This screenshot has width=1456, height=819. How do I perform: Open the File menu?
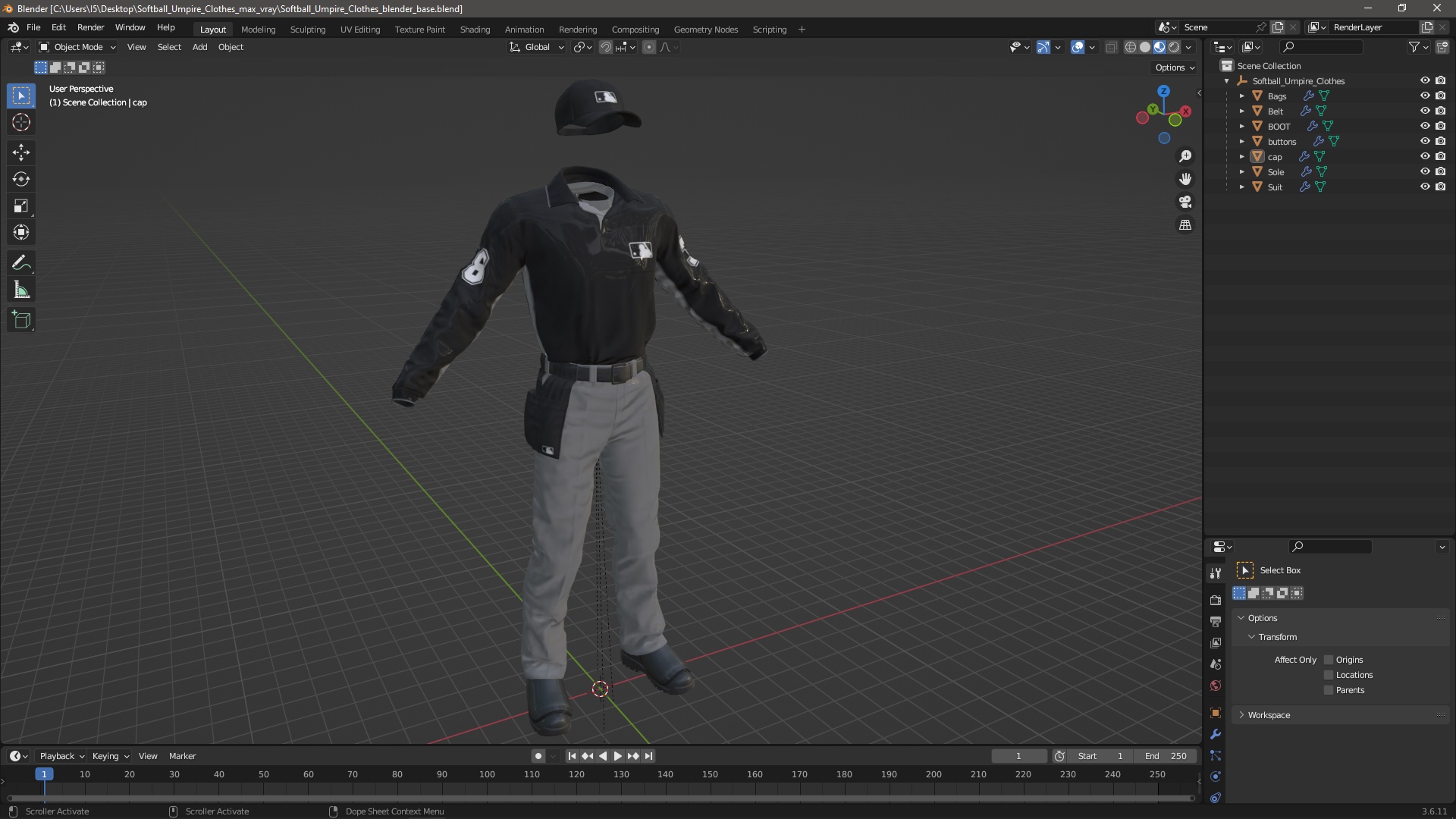tap(33, 27)
